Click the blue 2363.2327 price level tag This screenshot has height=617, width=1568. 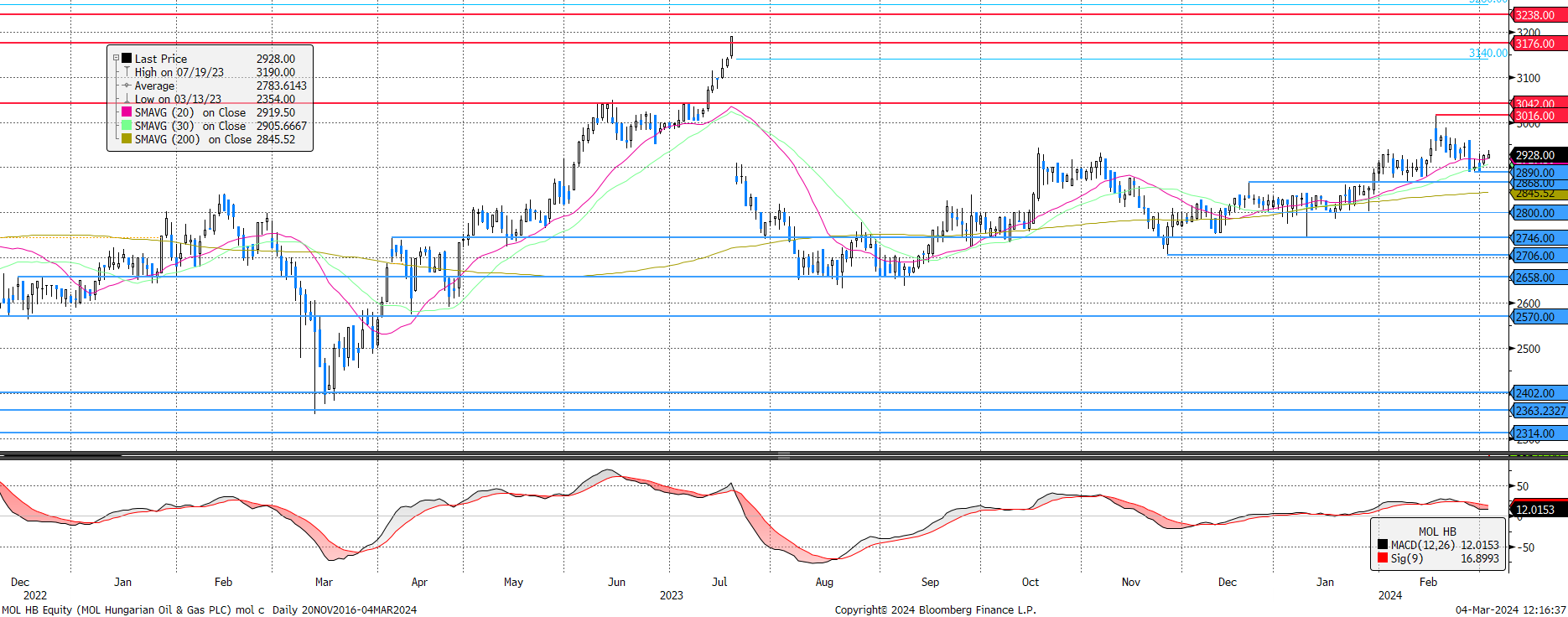(x=1538, y=411)
